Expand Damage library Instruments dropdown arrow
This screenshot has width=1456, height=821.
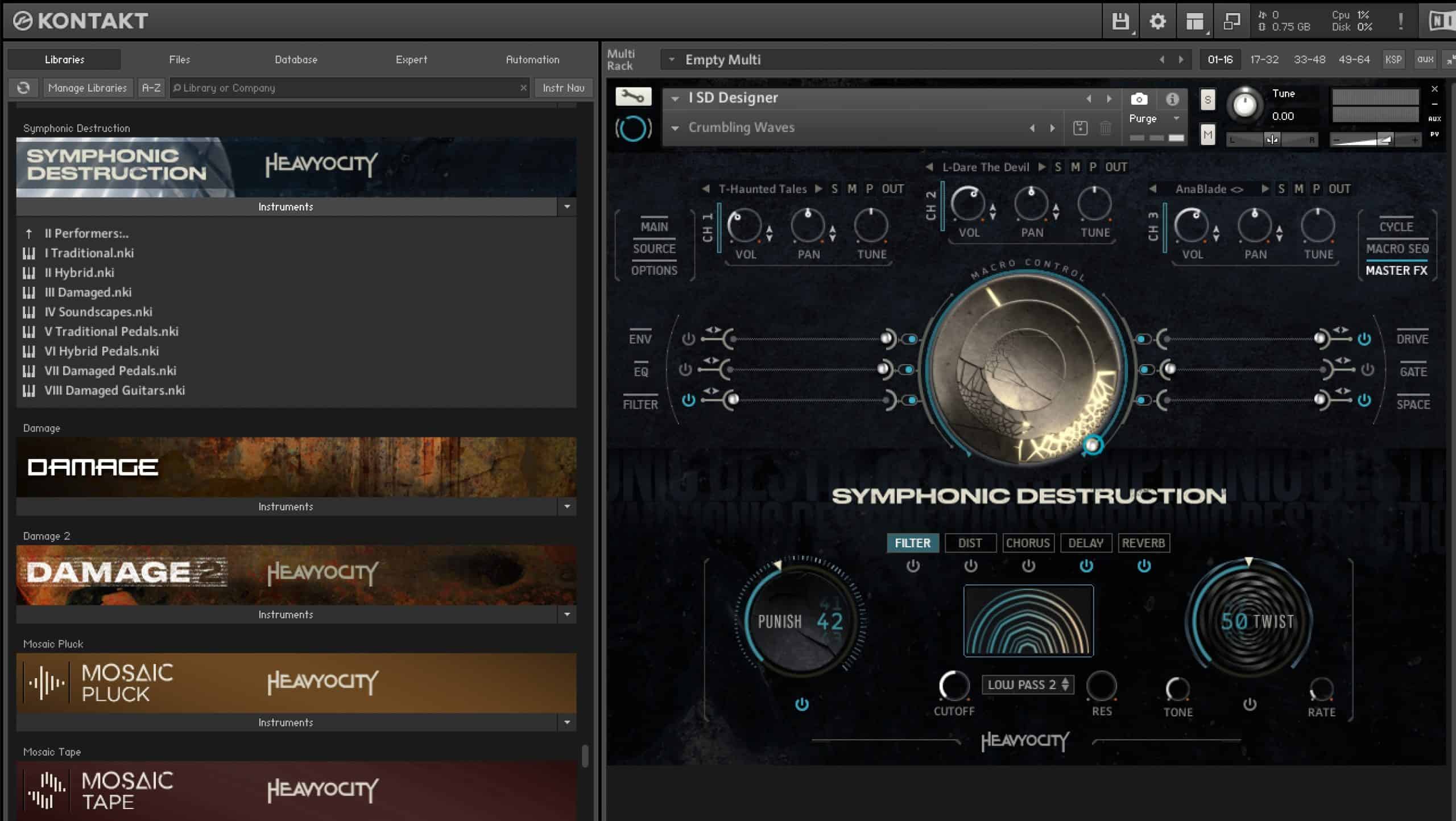pos(567,506)
